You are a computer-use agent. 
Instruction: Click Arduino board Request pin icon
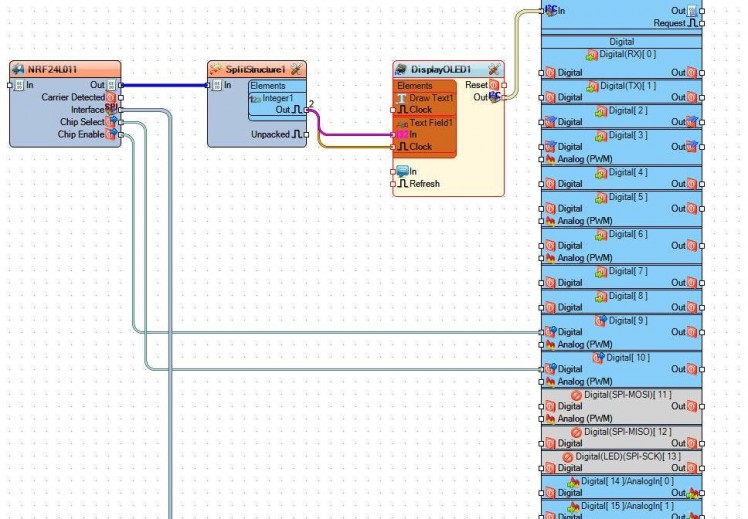click(x=692, y=23)
